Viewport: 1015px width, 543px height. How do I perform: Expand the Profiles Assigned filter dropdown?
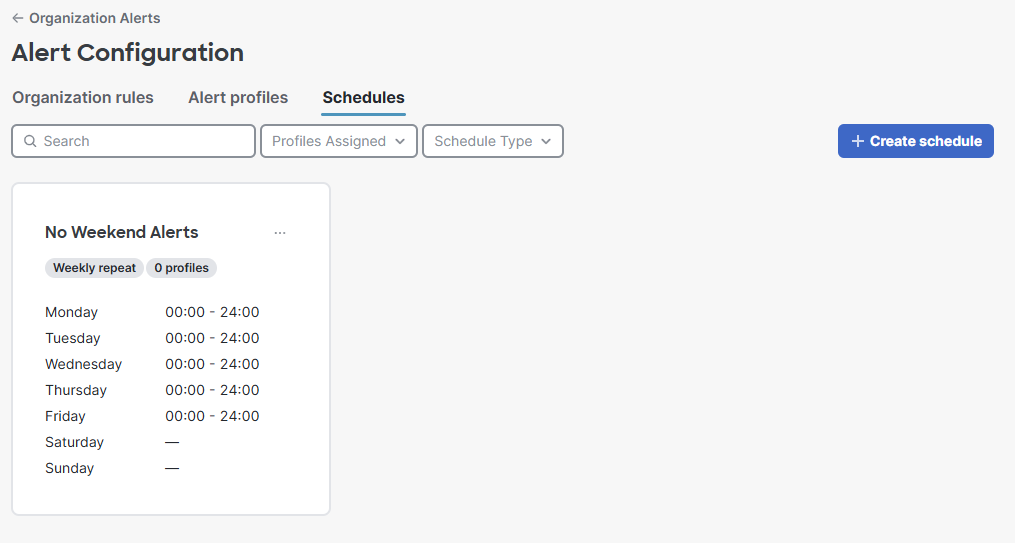pyautogui.click(x=338, y=141)
